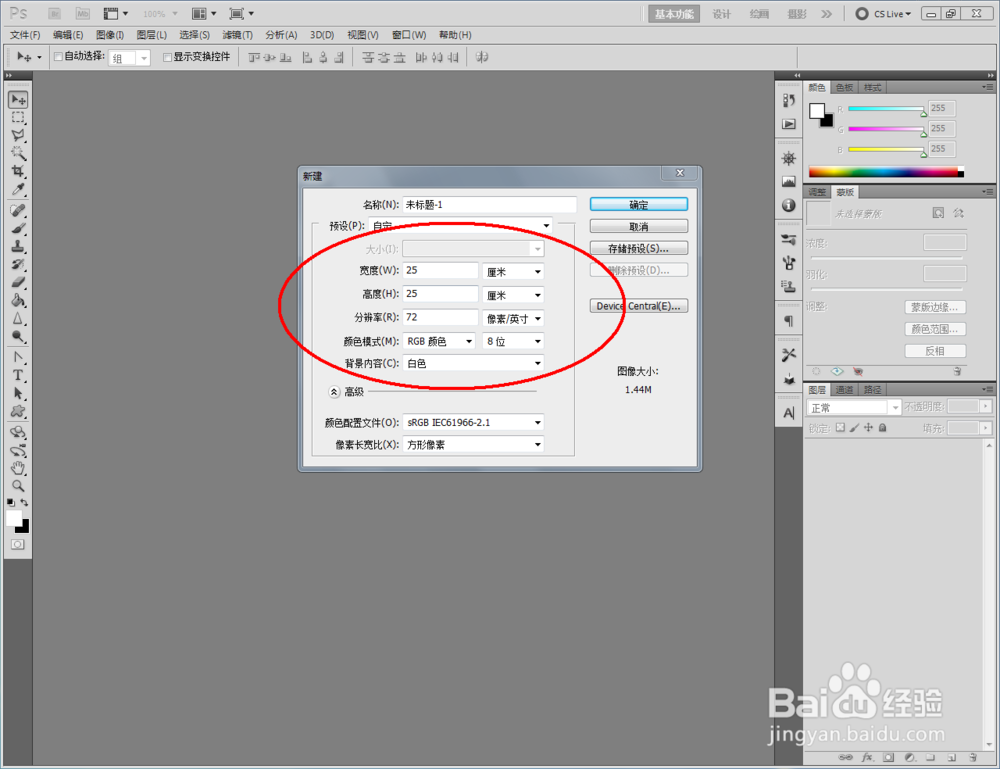The image size is (1000, 769).
Task: Switch default foreground and background colors
Action: 26,502
